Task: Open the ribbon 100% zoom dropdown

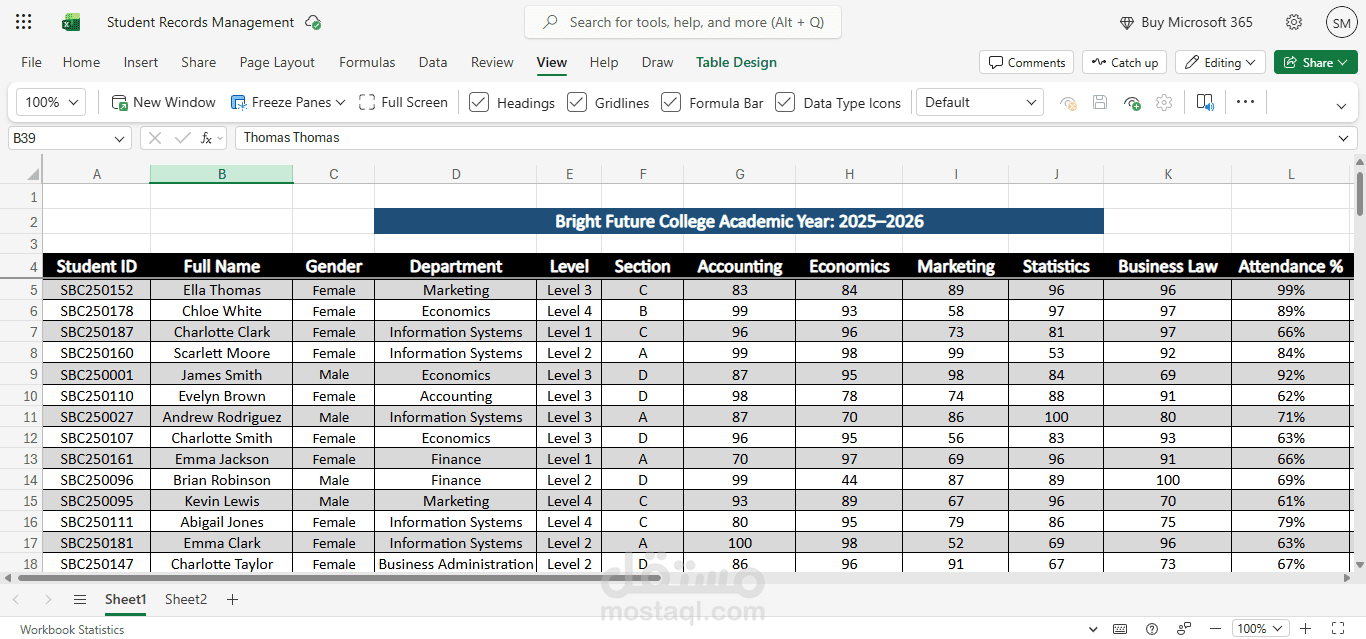Action: [x=50, y=102]
